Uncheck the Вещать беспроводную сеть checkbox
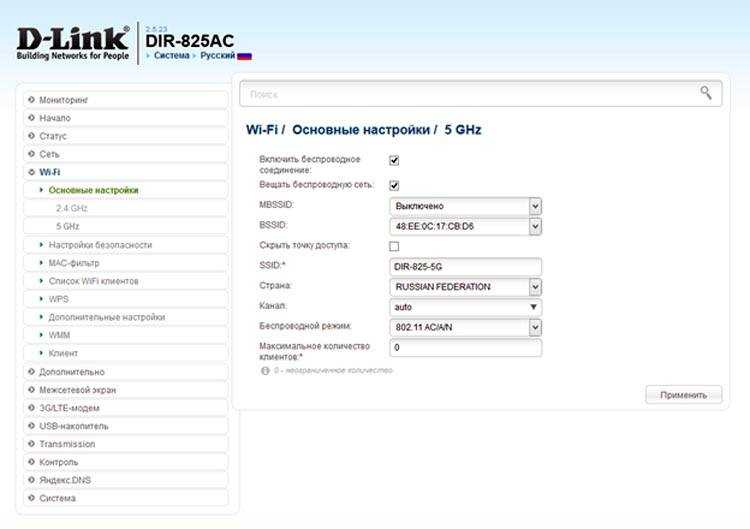Screen dimensions: 750x529 coord(394,185)
